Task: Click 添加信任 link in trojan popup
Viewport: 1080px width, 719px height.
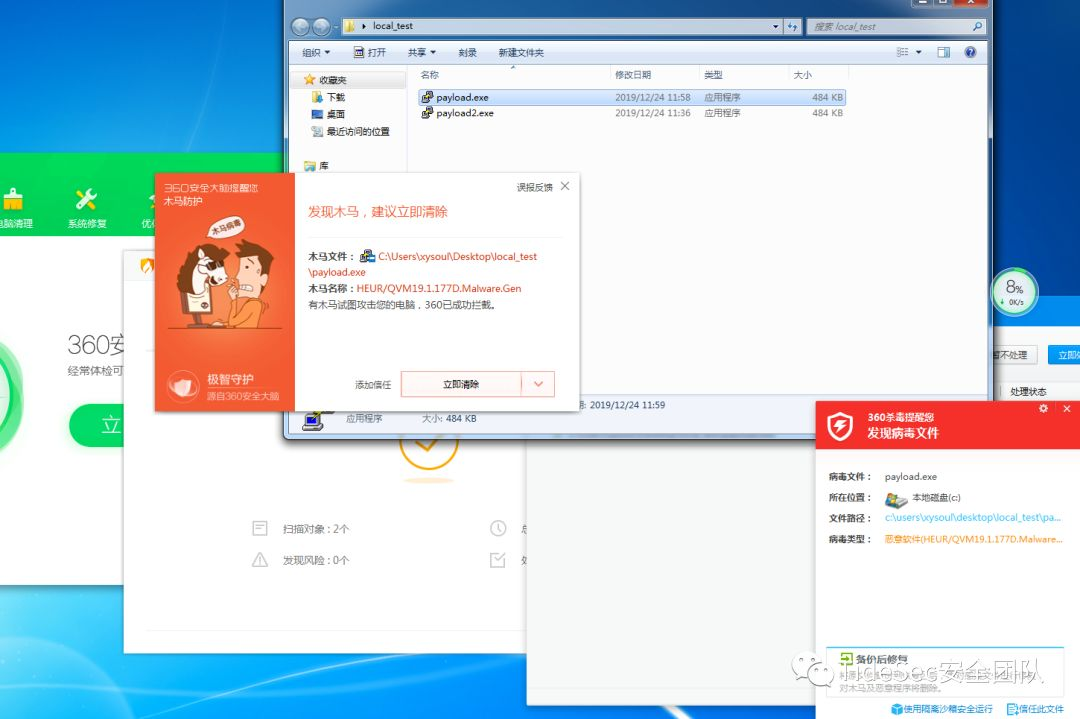Action: (x=373, y=385)
